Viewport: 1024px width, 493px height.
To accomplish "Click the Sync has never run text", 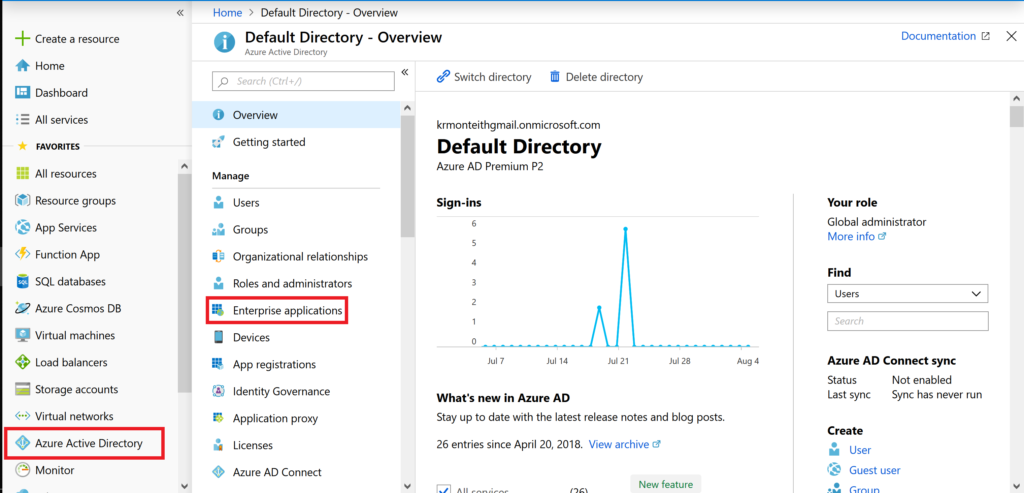I will [x=936, y=394].
